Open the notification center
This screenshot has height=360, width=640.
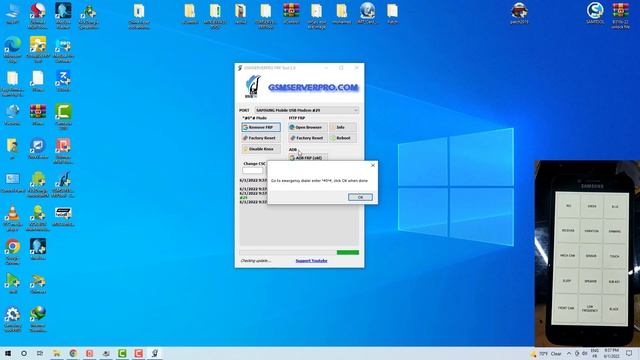tap(629, 353)
